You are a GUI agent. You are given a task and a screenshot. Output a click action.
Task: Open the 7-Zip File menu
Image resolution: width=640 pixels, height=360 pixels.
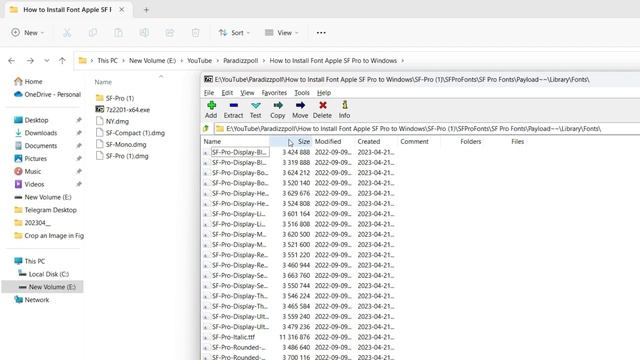(x=209, y=93)
